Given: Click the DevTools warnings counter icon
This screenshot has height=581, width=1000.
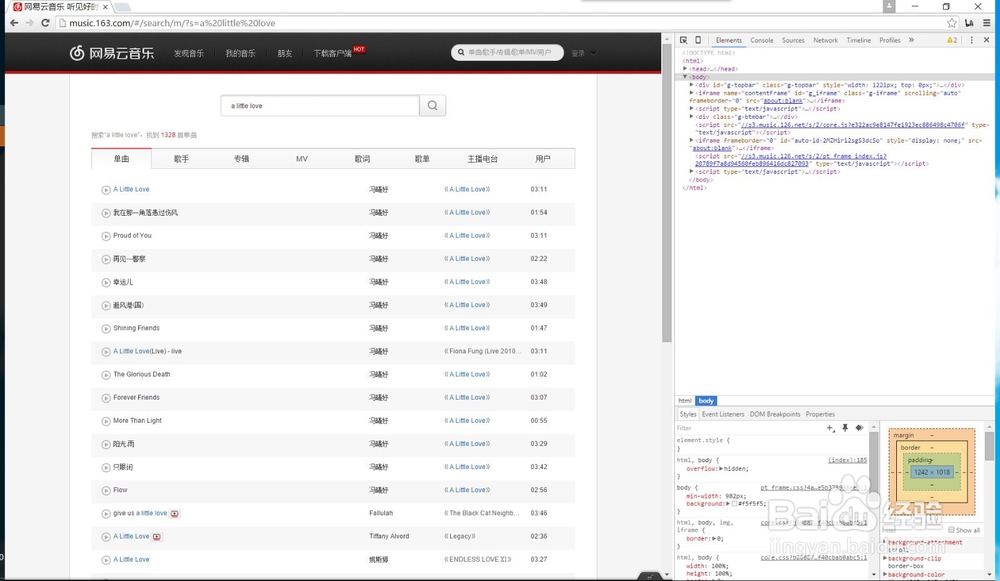Looking at the screenshot, I should tap(952, 40).
